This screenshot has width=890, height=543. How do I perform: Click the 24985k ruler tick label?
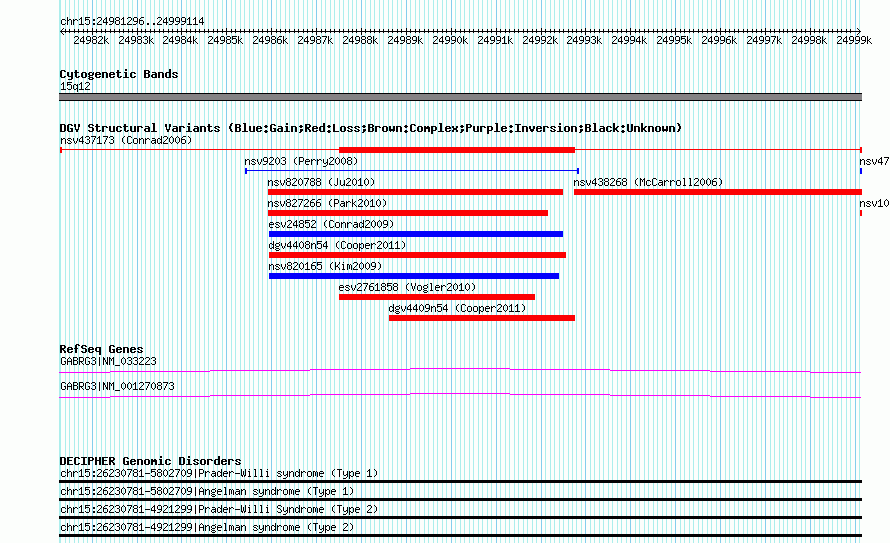tap(225, 40)
